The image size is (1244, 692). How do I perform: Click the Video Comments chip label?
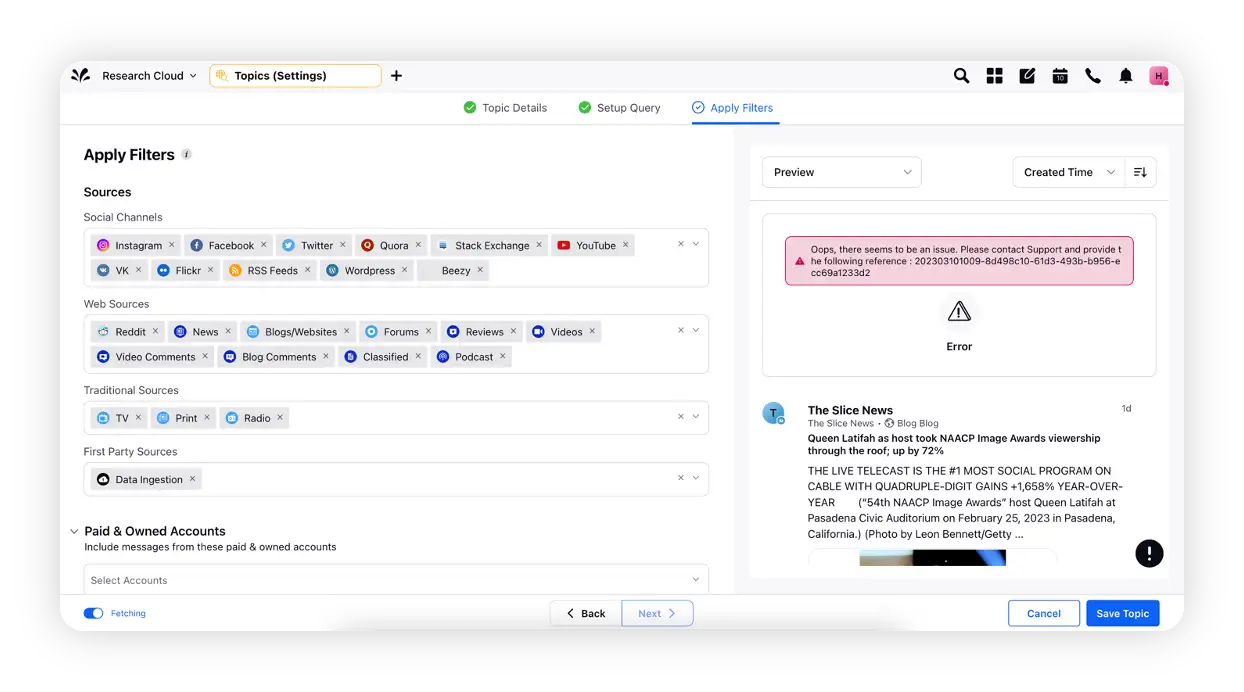pyautogui.click(x=155, y=357)
